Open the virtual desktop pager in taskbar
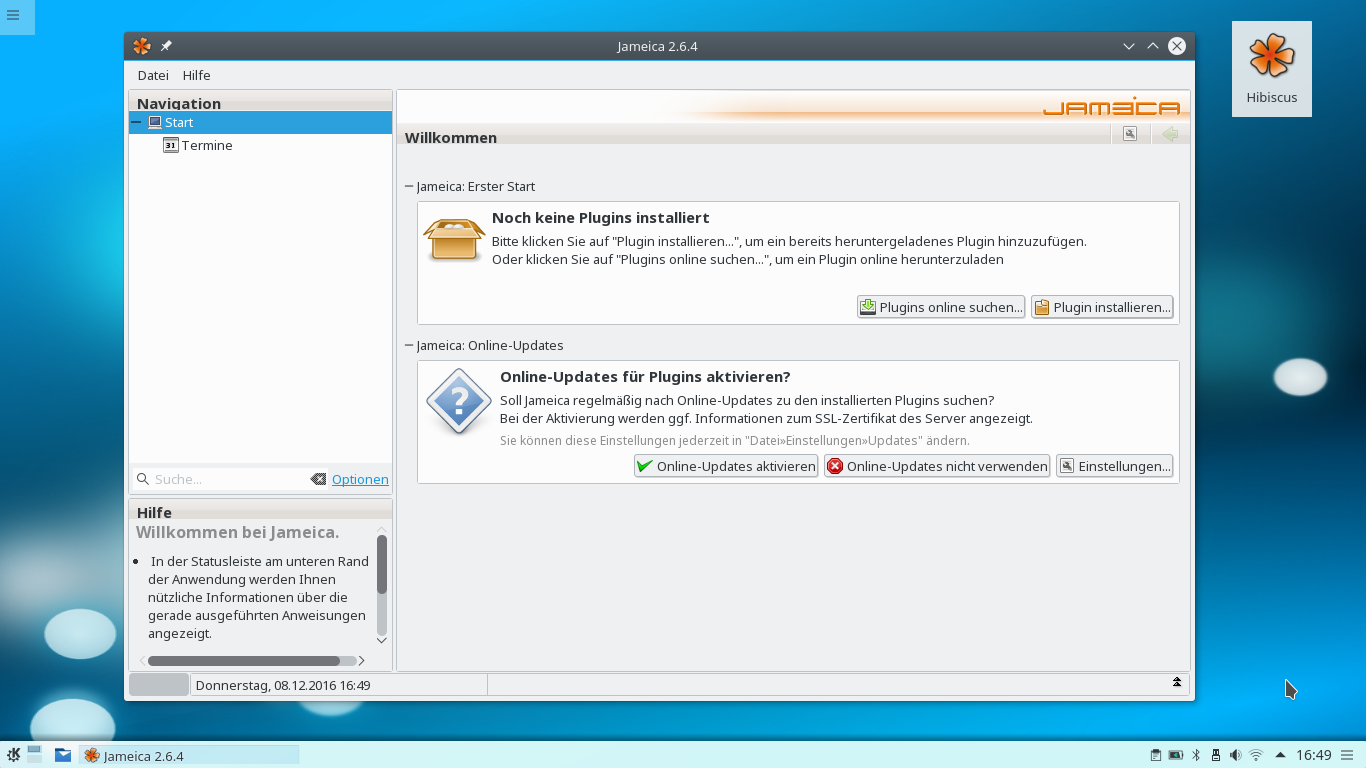This screenshot has height=768, width=1366. pos(35,755)
